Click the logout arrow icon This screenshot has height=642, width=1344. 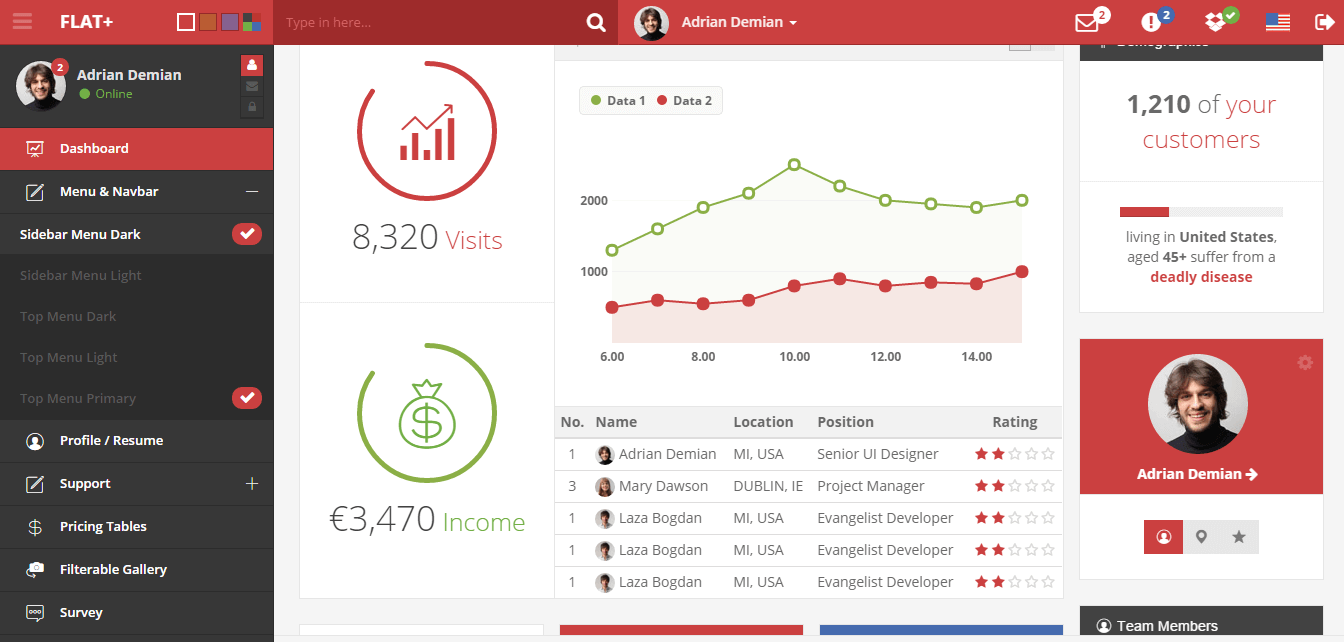tap(1325, 22)
